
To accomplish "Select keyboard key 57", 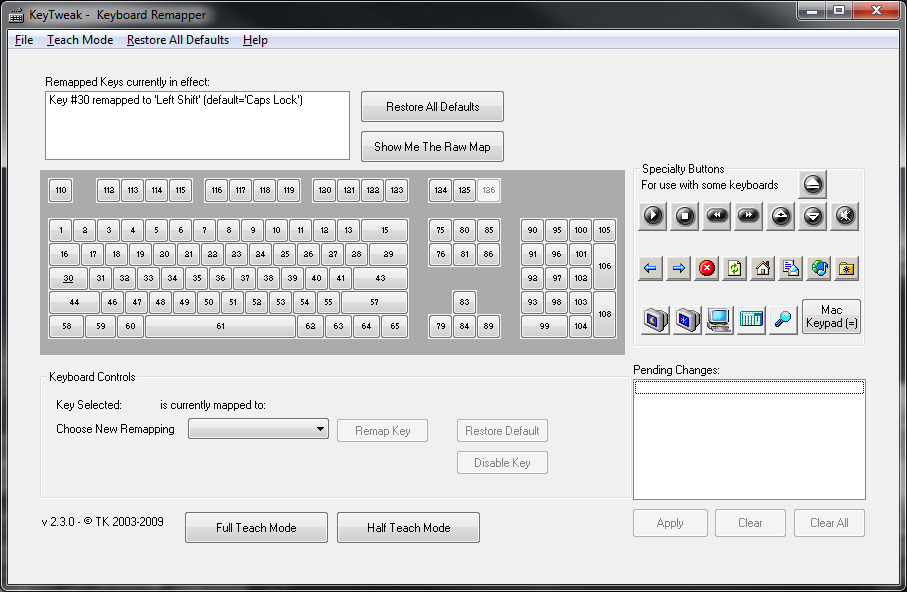I will coord(374,302).
